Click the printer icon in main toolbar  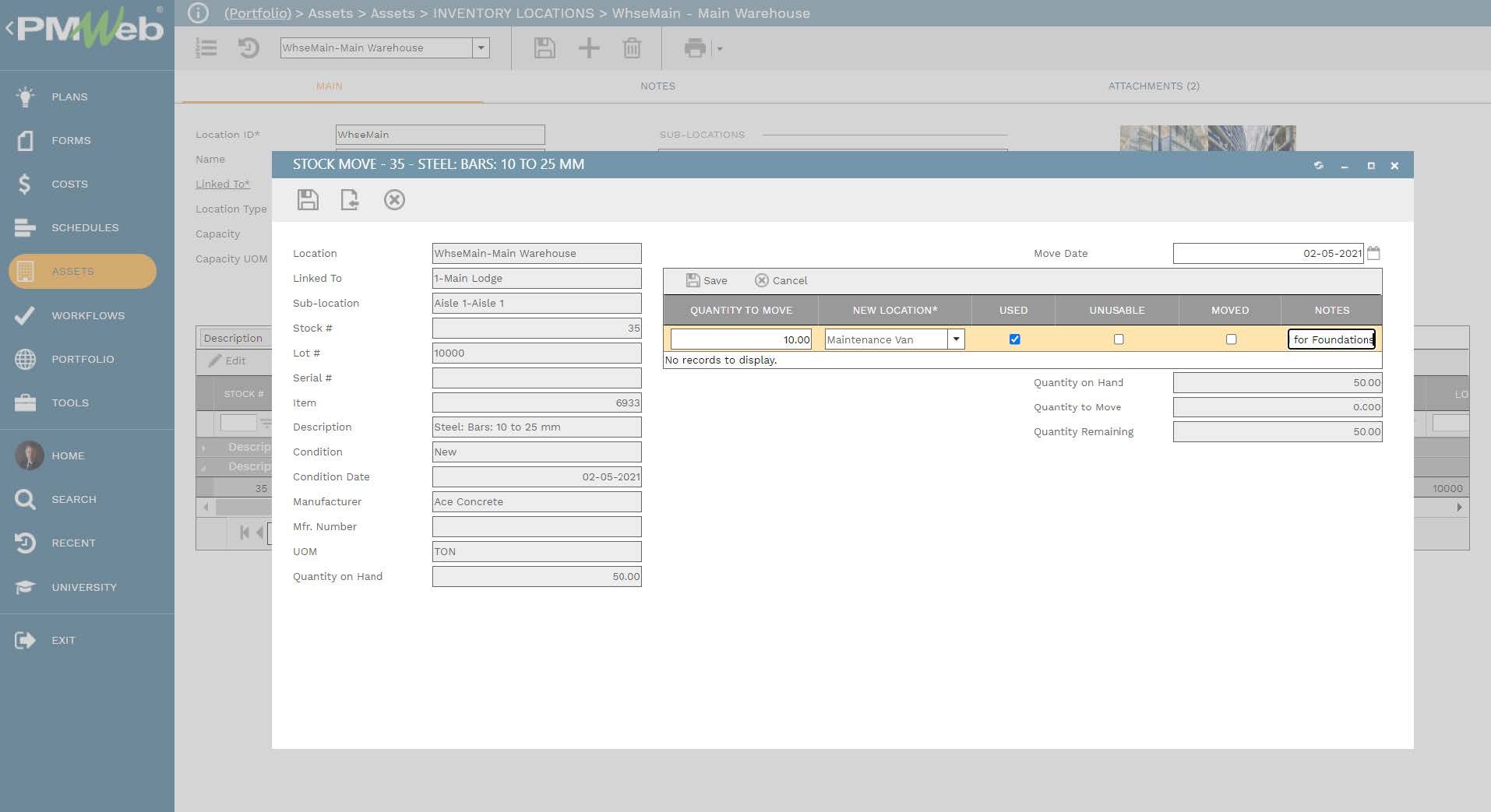[x=694, y=48]
